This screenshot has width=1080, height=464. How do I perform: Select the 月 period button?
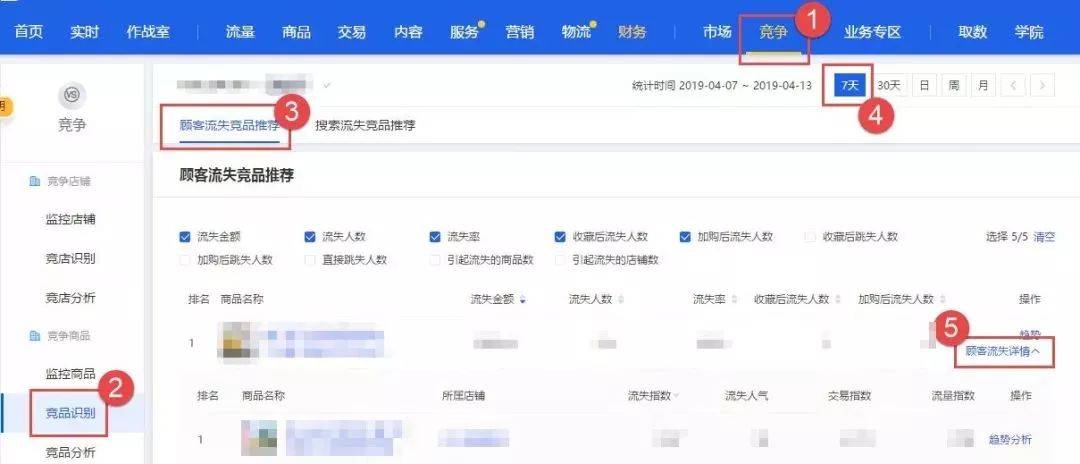pos(983,85)
